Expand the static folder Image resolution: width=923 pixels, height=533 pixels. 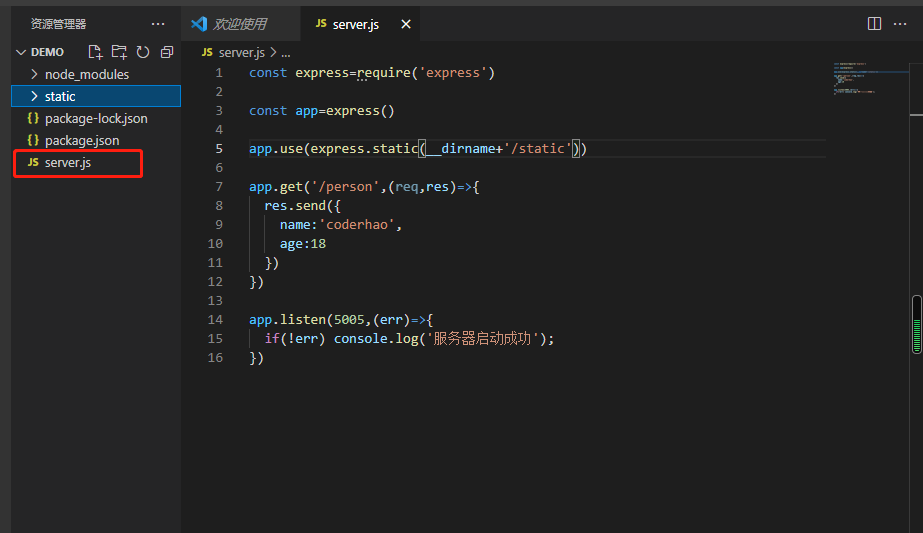(34, 96)
